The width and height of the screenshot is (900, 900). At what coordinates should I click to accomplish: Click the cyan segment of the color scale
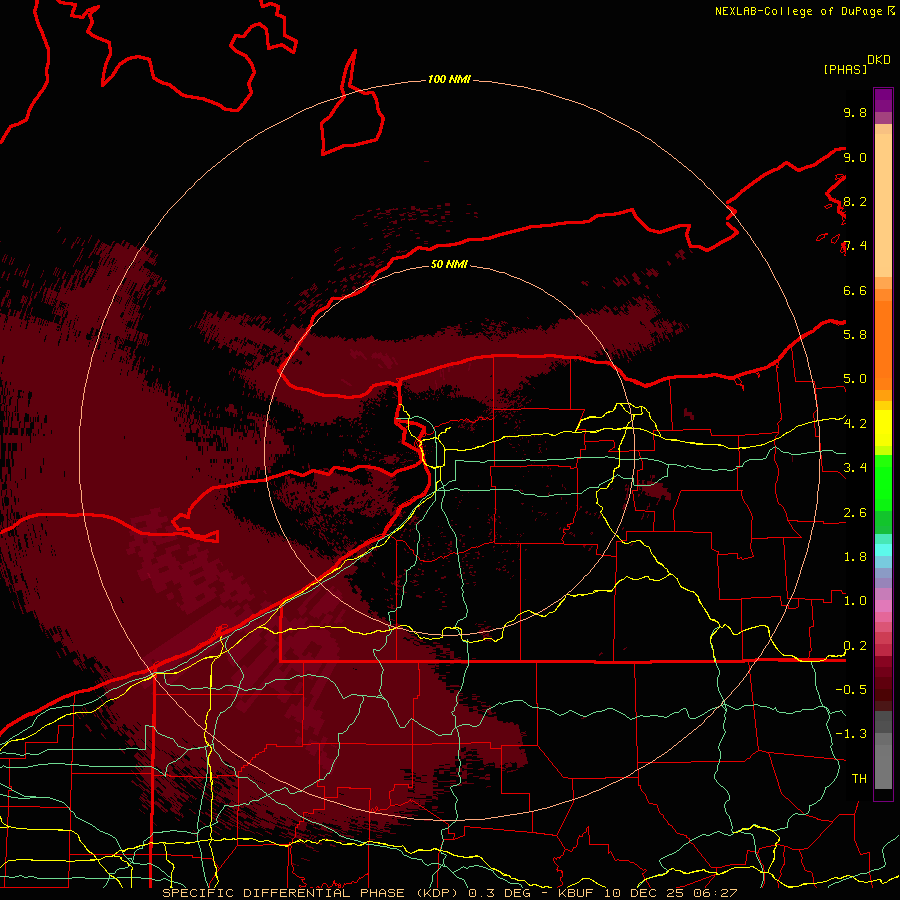tap(883, 549)
